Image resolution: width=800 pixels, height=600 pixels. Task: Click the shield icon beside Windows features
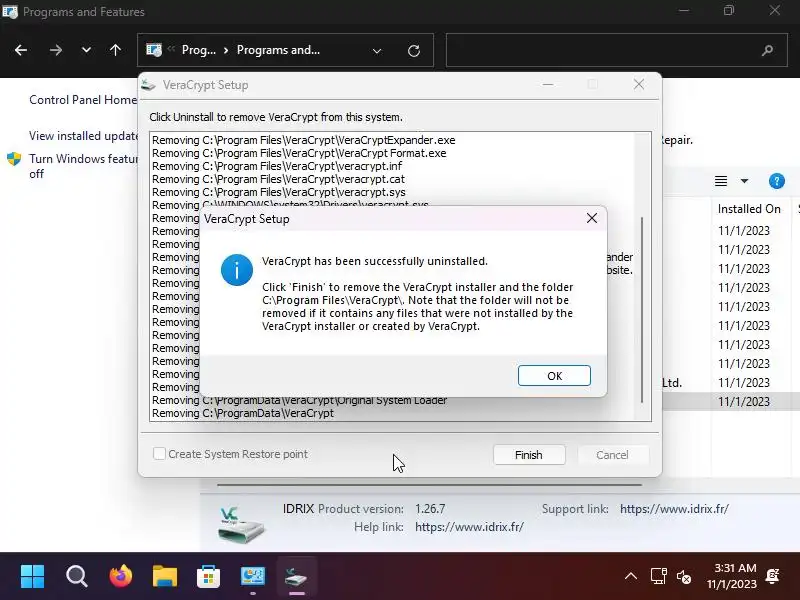click(x=14, y=159)
